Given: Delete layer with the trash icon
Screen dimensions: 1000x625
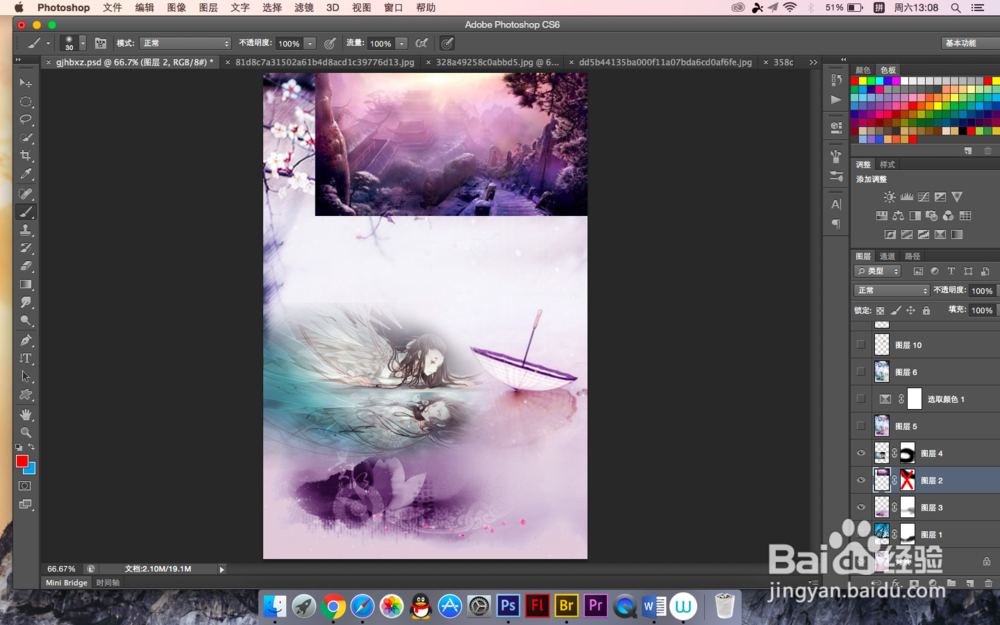Looking at the screenshot, I should point(988,584).
